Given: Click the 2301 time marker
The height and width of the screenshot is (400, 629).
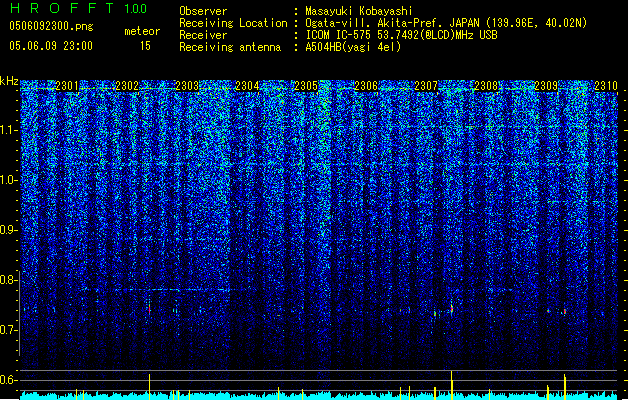Looking at the screenshot, I should point(67,86).
